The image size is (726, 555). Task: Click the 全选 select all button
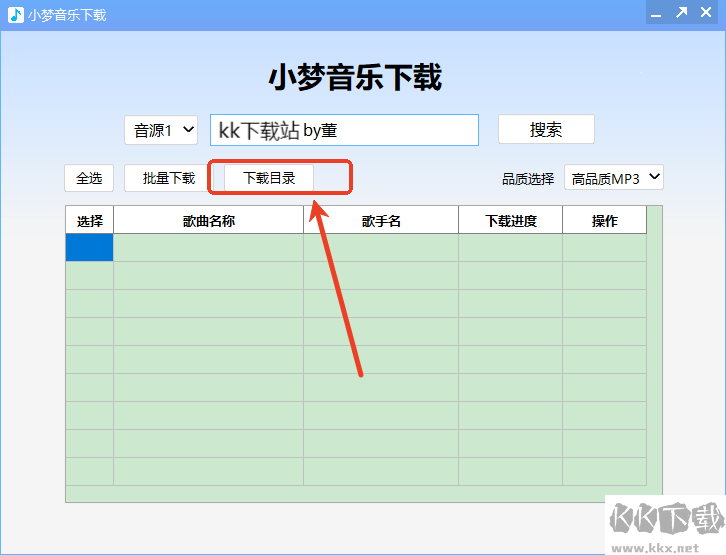coord(89,178)
